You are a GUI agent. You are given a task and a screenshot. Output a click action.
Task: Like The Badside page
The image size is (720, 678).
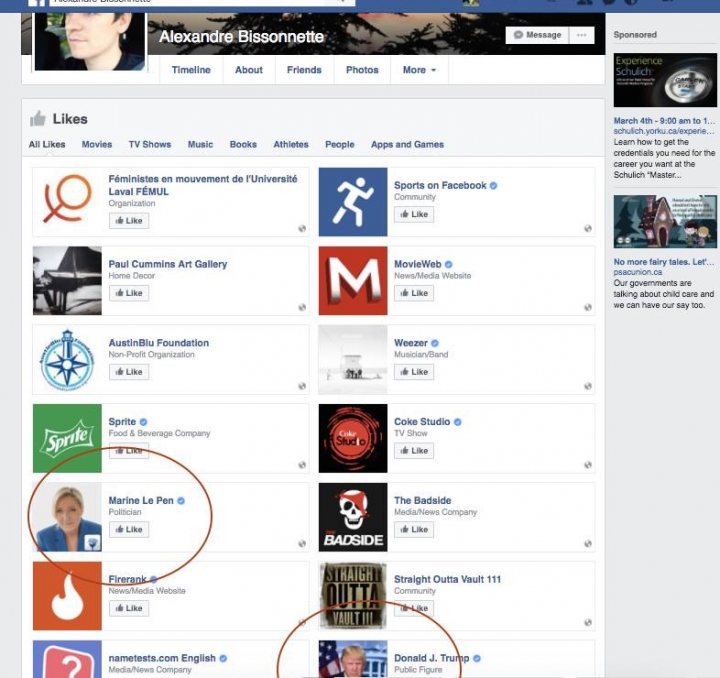(x=414, y=529)
